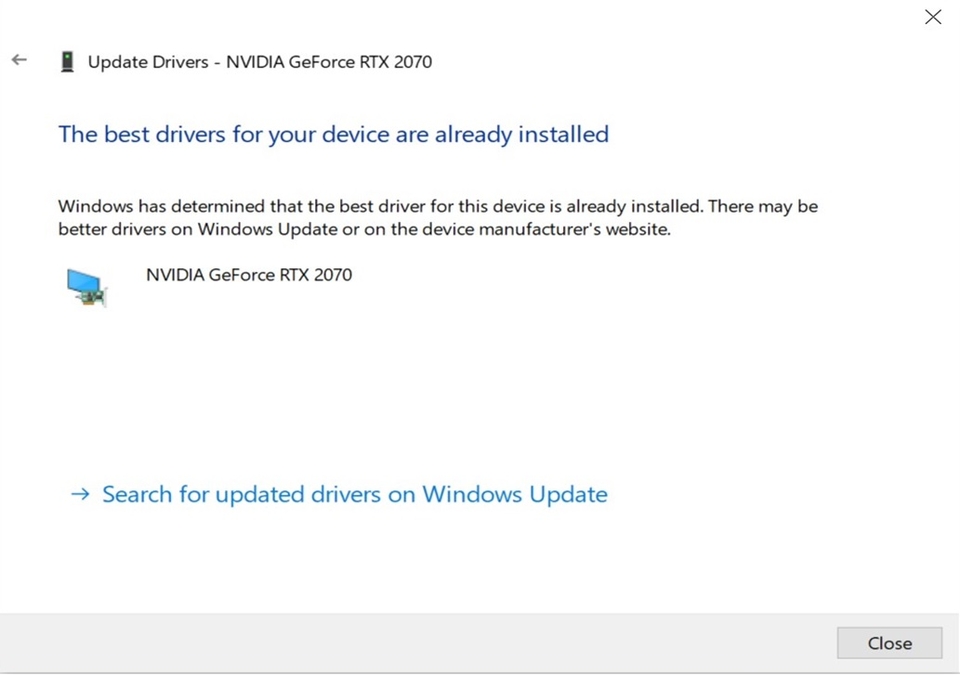Screen dimensions: 960x675
Task: Click the display adapter icon for RTX 2070
Action: 87,287
